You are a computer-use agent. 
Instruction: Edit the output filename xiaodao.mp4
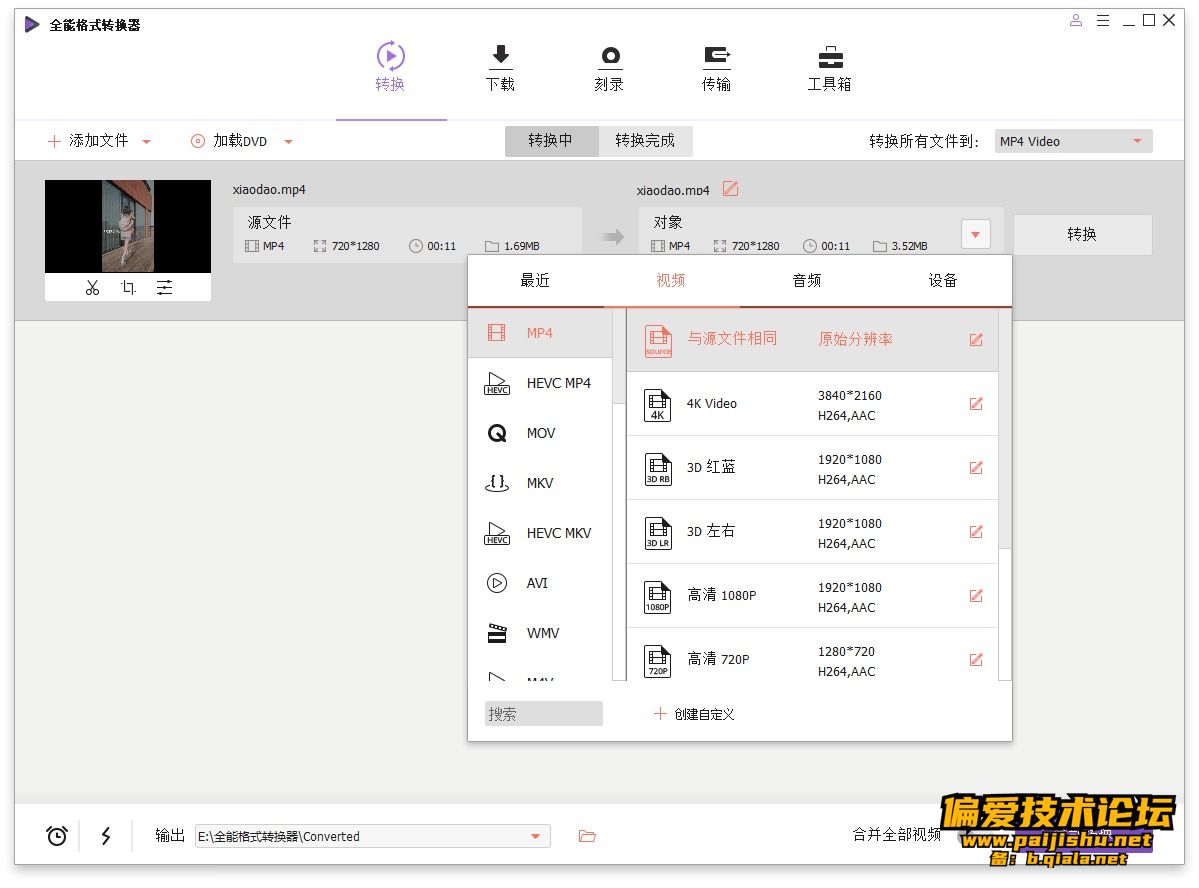(x=731, y=189)
